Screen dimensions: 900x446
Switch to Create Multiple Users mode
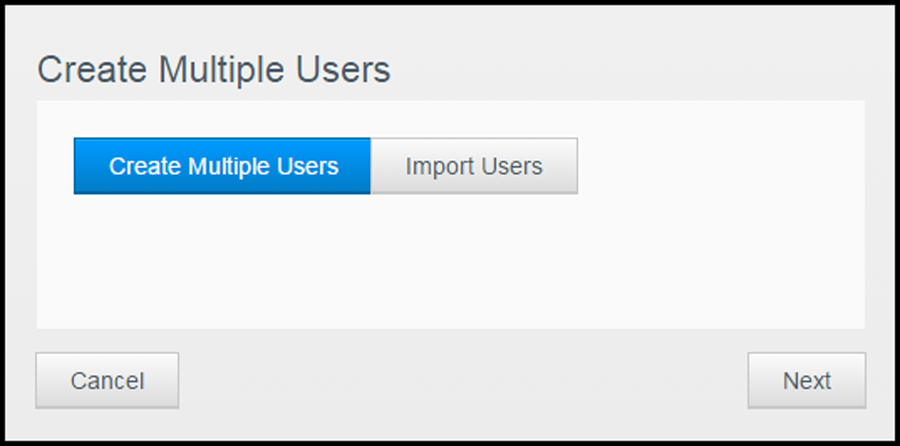pyautogui.click(x=222, y=166)
